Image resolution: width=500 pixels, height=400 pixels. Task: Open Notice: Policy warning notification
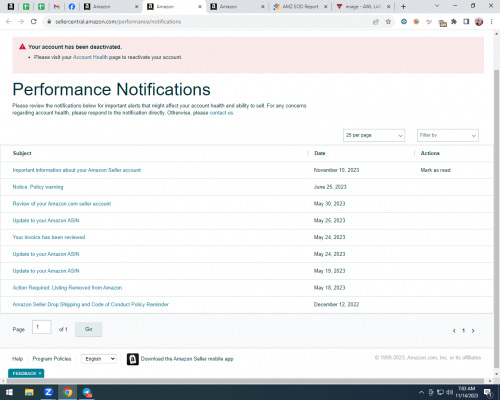(38, 187)
